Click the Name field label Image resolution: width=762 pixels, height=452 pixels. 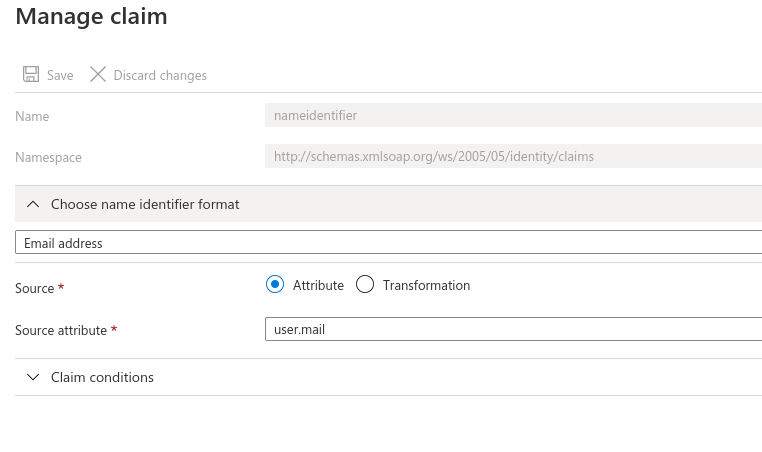click(x=32, y=116)
